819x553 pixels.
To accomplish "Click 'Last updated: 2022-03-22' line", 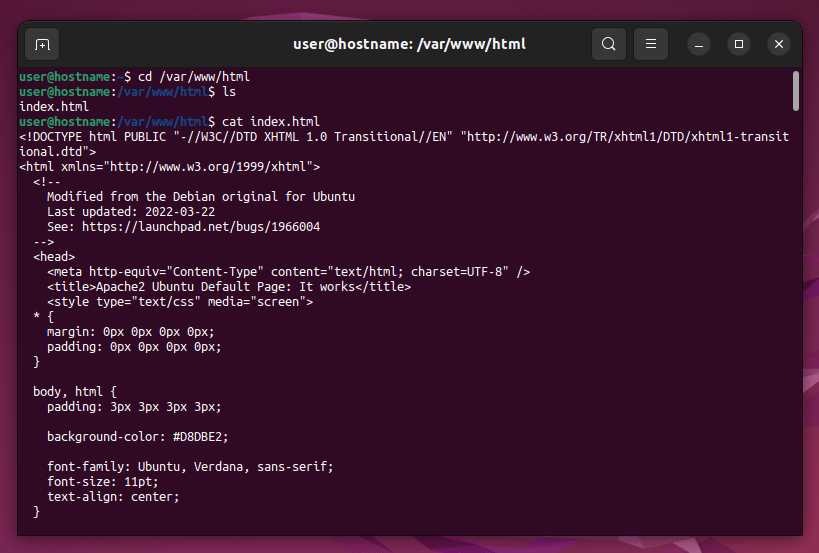I will pyautogui.click(x=131, y=211).
